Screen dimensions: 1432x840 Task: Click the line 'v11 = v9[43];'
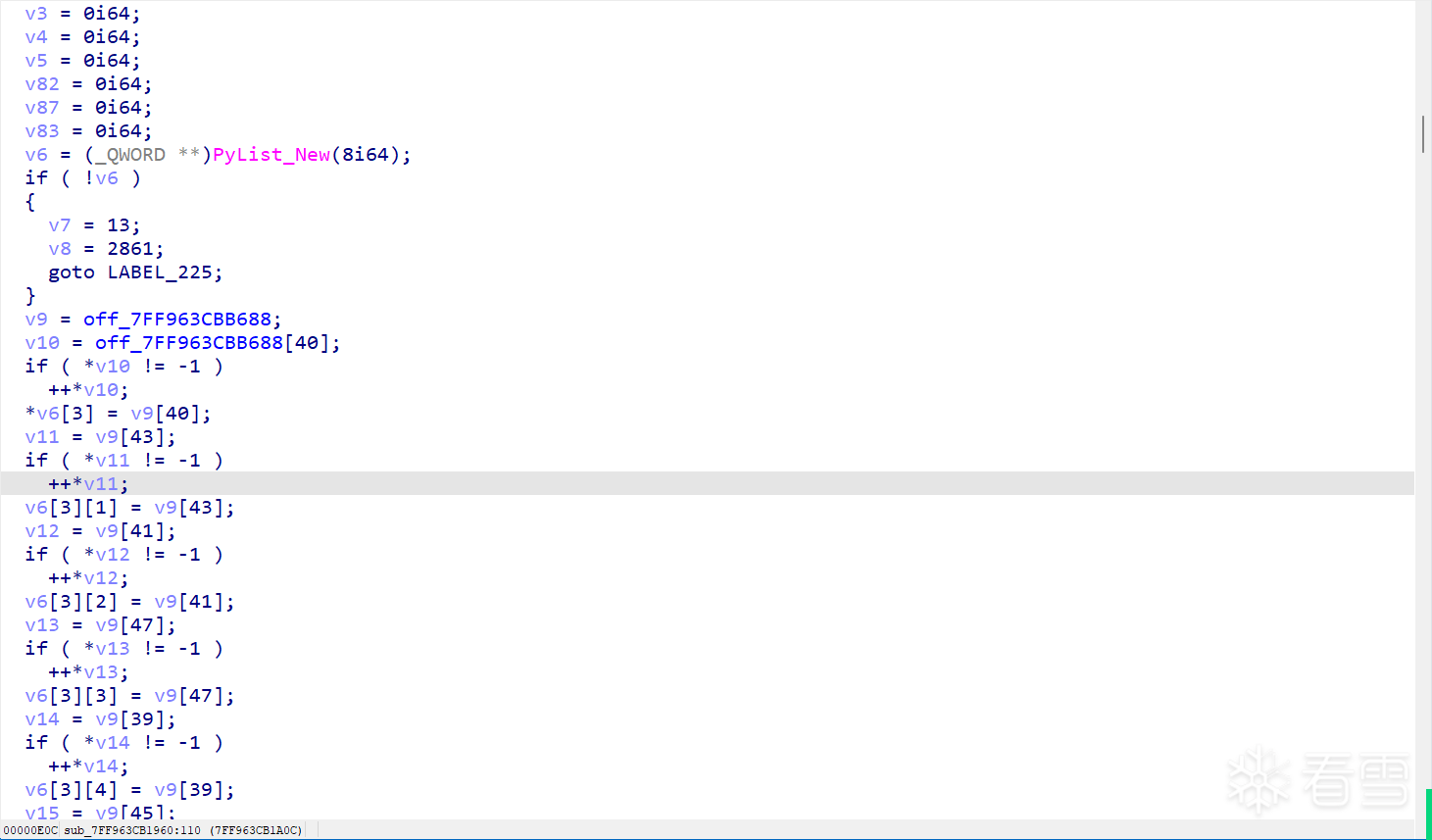click(x=100, y=437)
